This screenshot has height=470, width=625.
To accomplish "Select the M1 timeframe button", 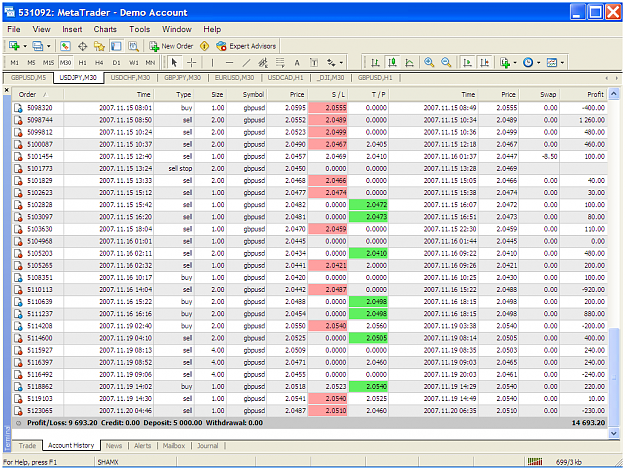I will [15, 63].
